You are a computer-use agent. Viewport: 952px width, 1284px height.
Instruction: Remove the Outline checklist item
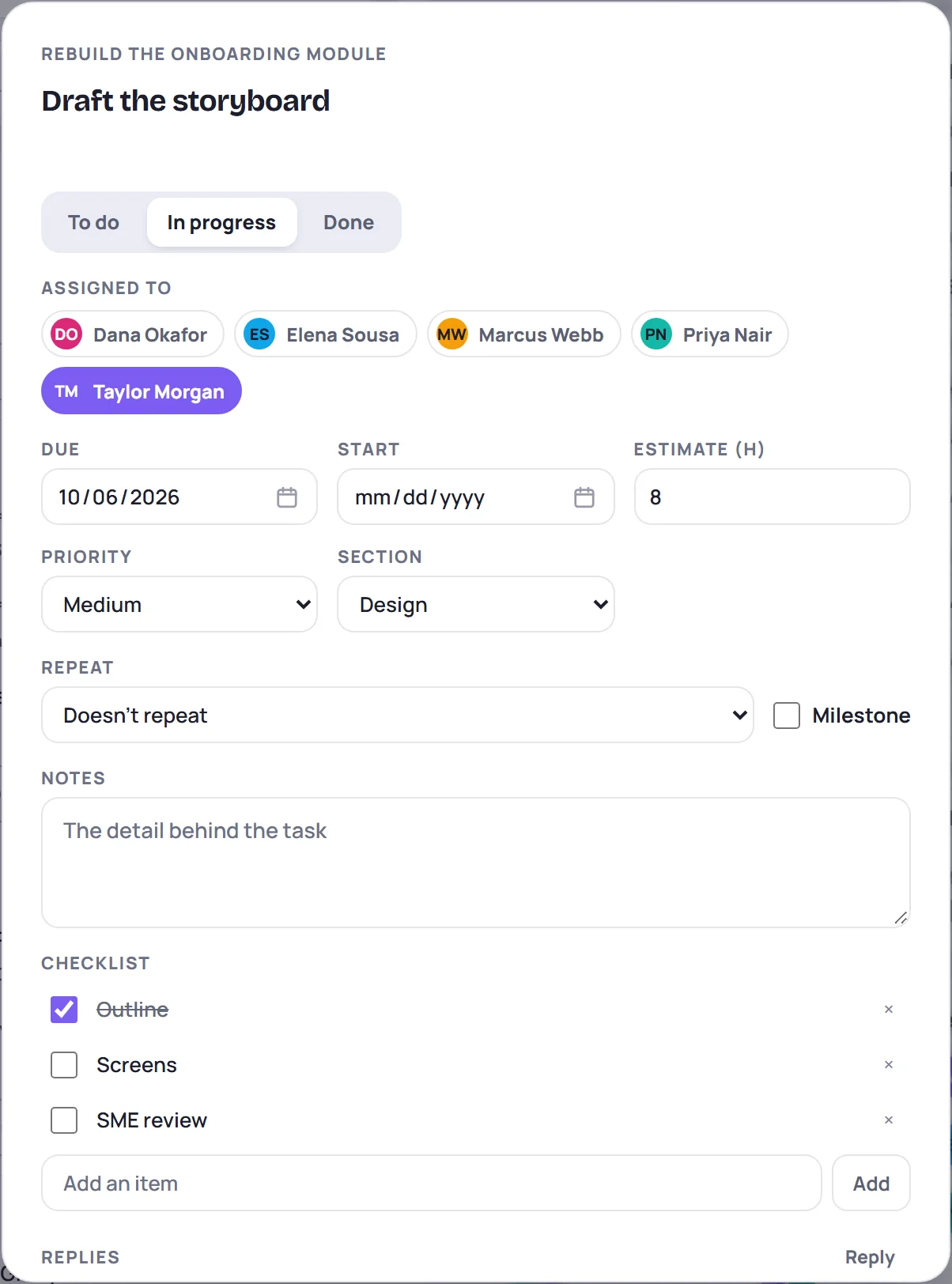pos(889,1010)
